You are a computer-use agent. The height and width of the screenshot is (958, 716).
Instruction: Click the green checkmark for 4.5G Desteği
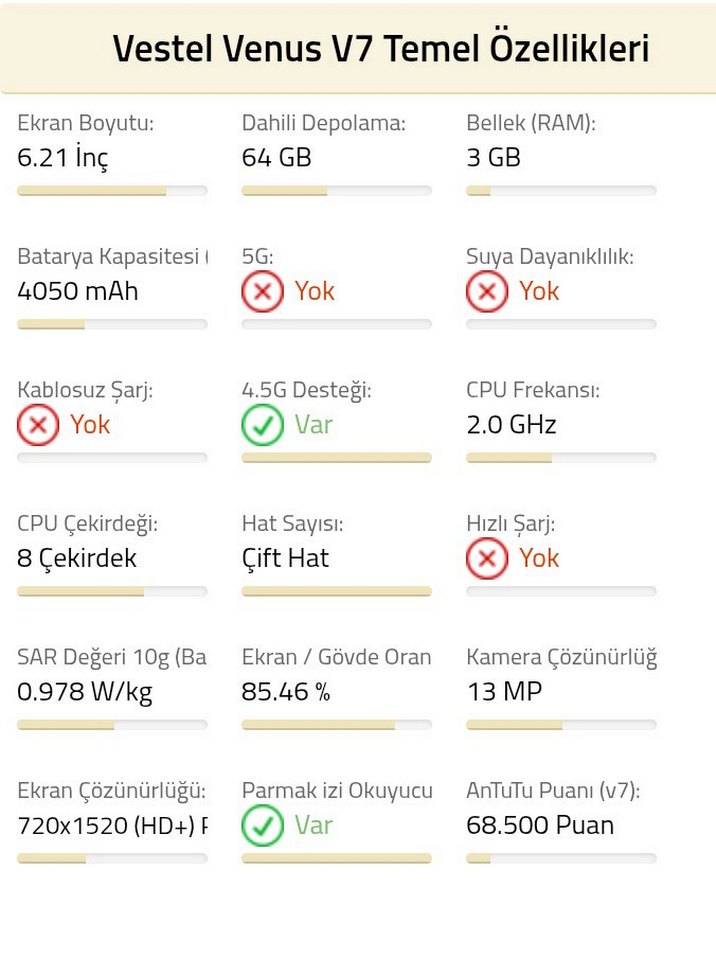coord(261,425)
